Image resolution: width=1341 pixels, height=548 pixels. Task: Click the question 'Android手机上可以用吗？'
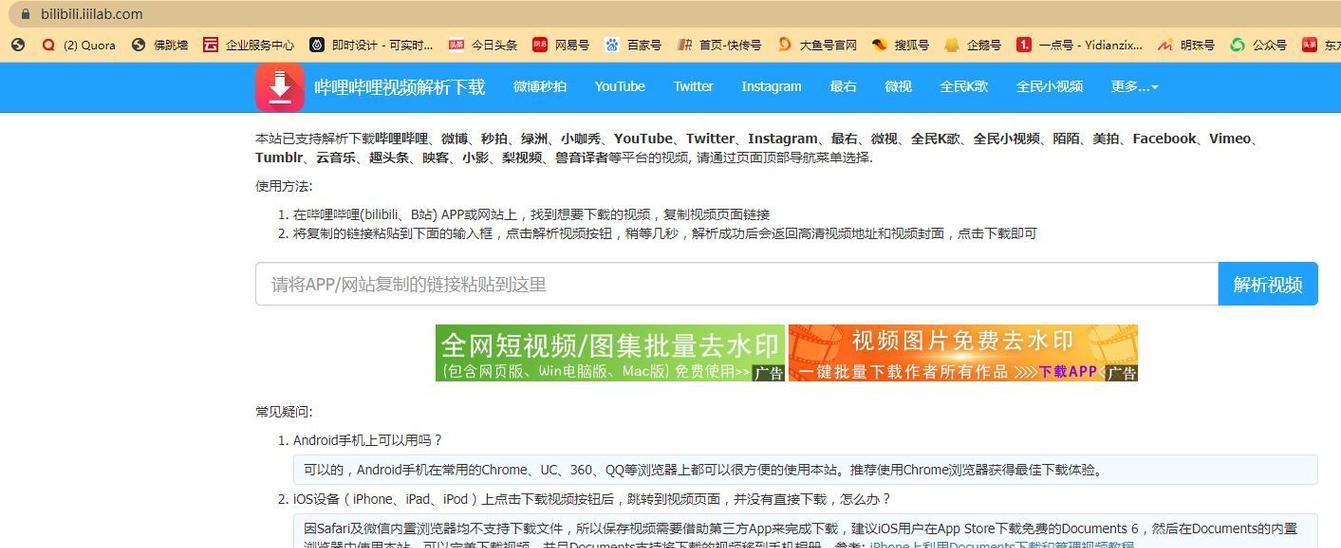pyautogui.click(x=368, y=440)
